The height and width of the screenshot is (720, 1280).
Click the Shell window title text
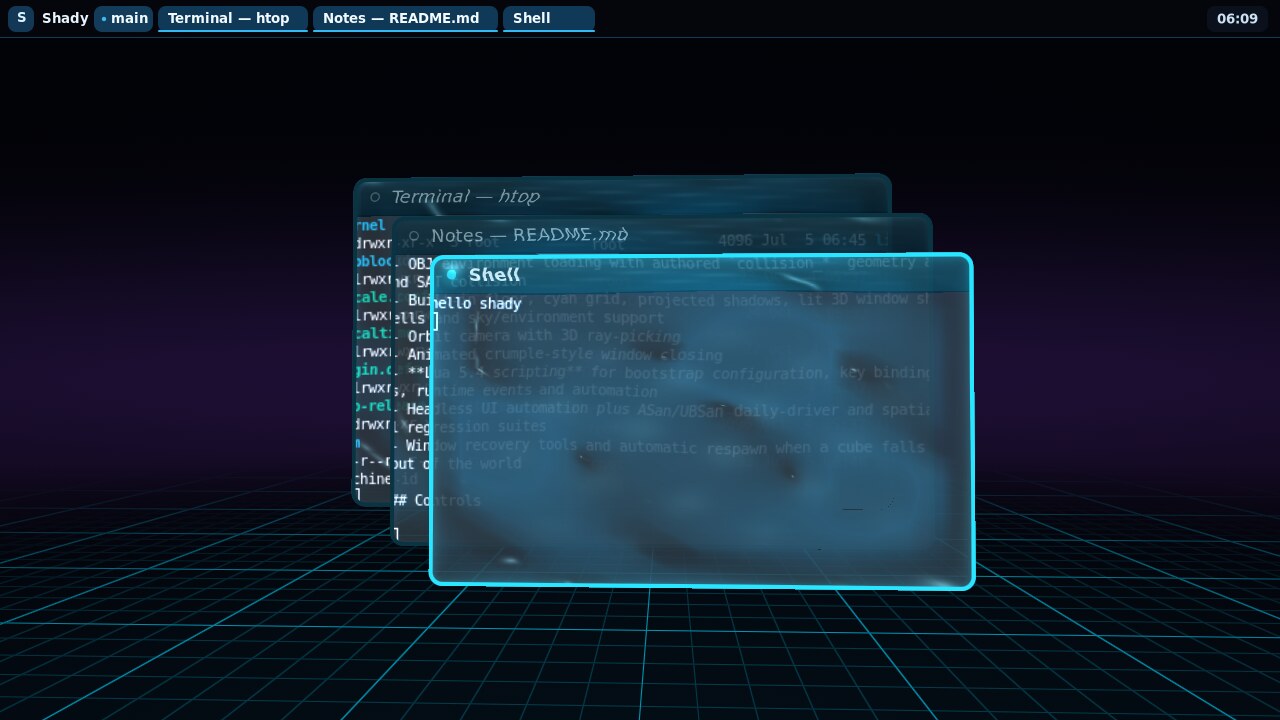[x=494, y=274]
